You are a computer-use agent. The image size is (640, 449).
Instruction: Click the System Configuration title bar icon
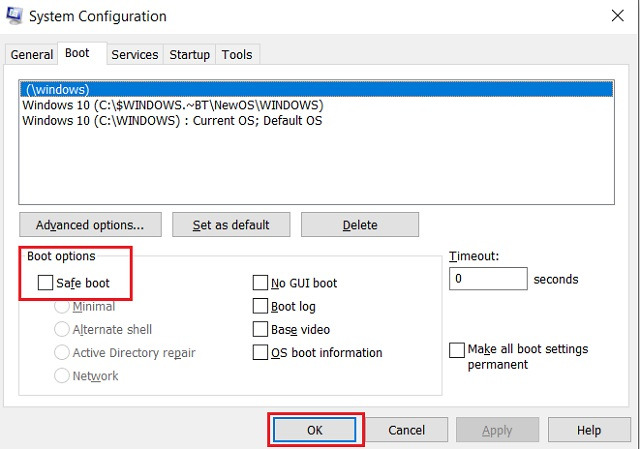pyautogui.click(x=14, y=16)
